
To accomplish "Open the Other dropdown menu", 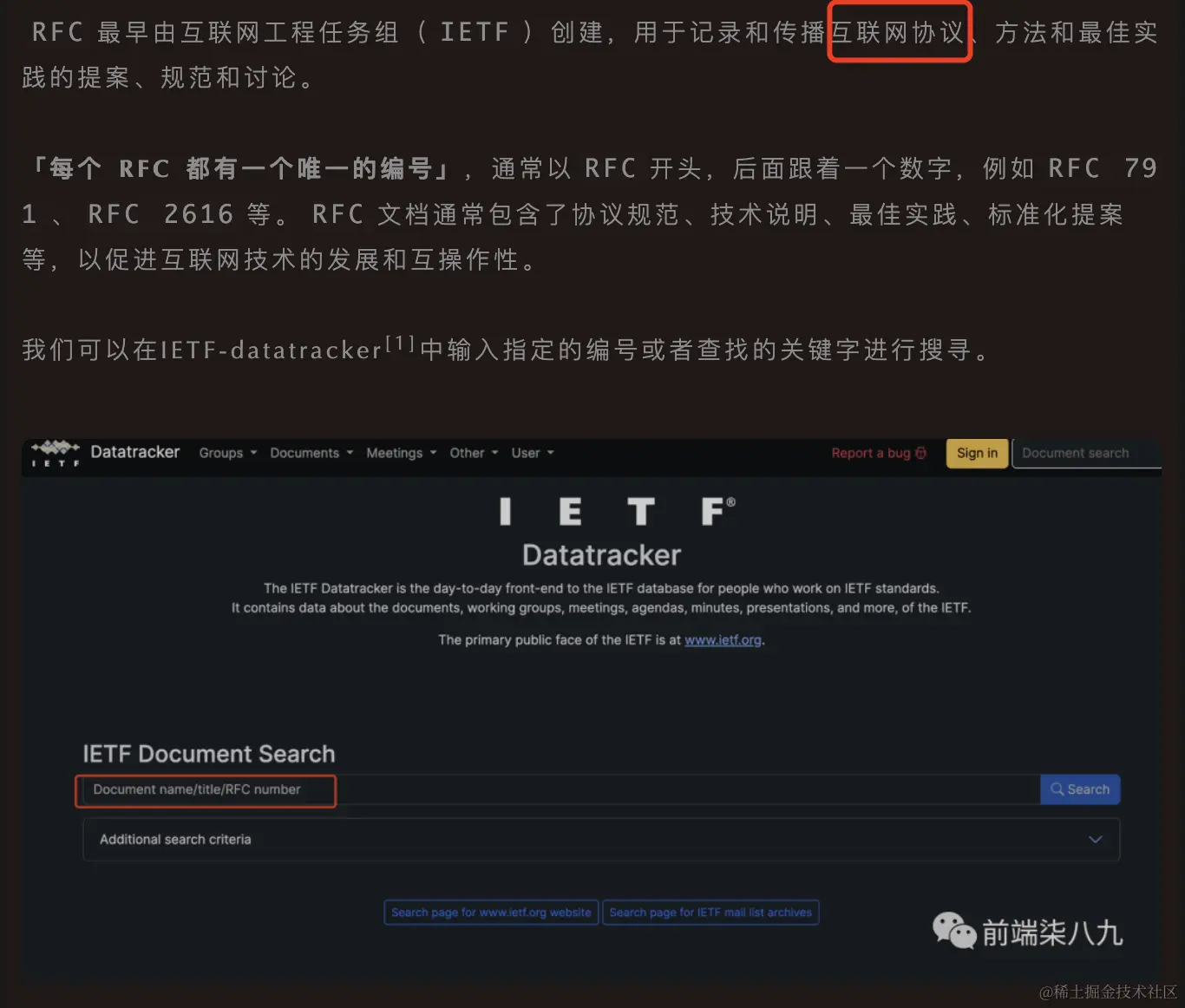I will 474,453.
